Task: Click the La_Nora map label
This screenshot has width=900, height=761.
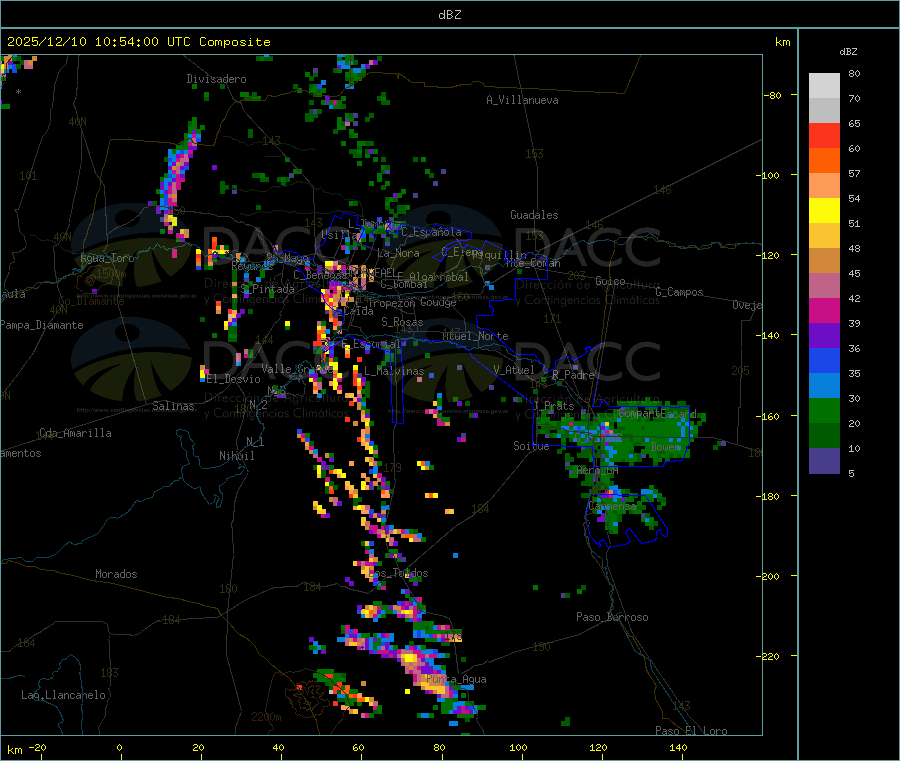Action: (x=399, y=253)
